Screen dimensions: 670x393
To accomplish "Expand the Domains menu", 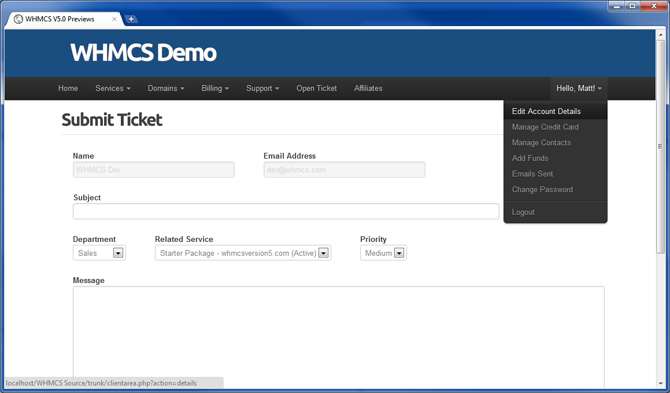I will (x=166, y=88).
